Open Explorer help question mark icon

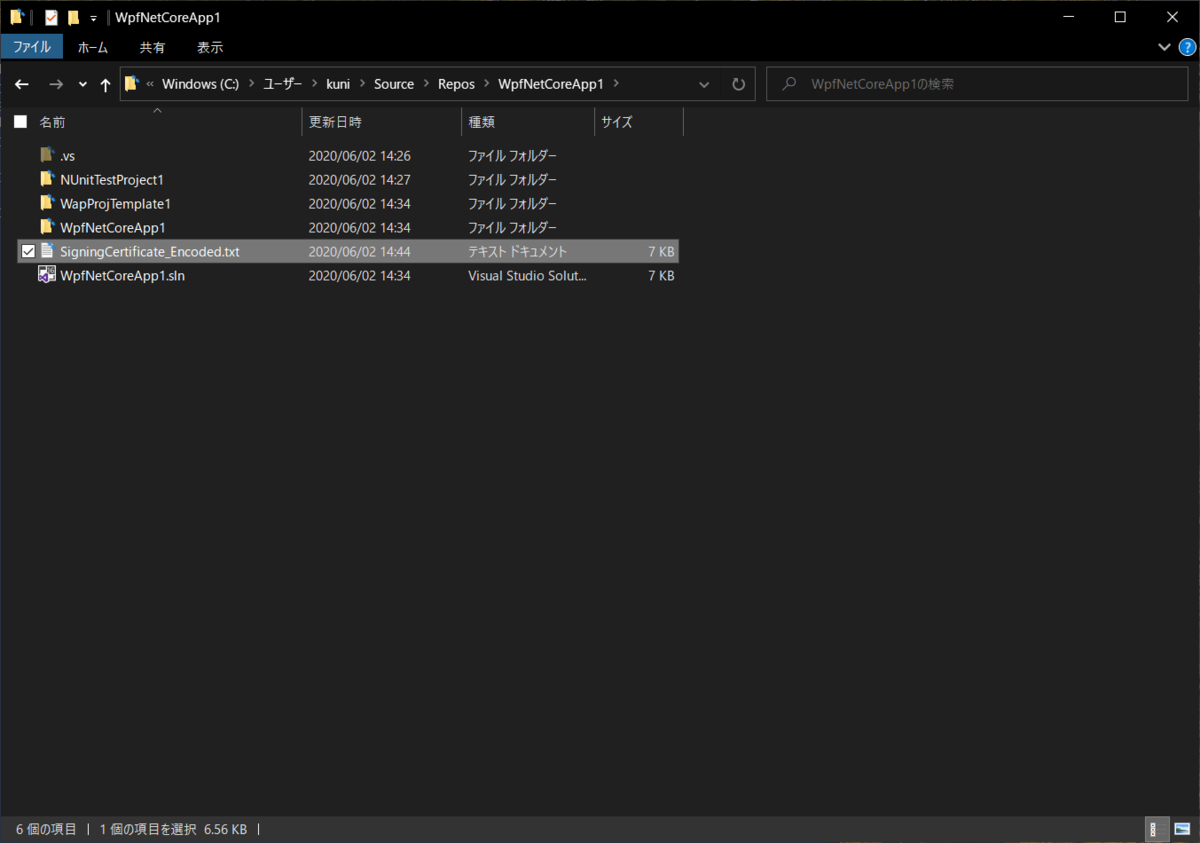coord(1187,47)
